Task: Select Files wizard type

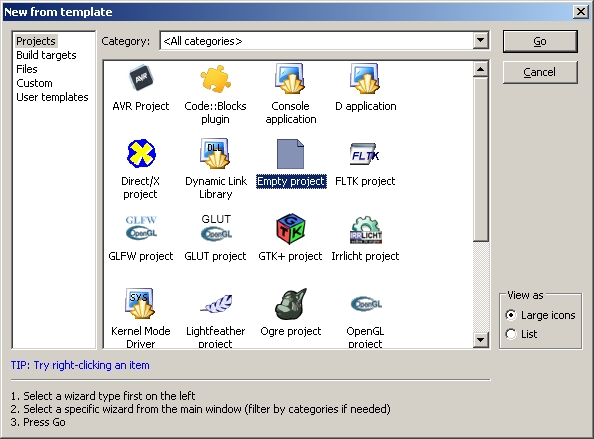Action: [x=27, y=69]
